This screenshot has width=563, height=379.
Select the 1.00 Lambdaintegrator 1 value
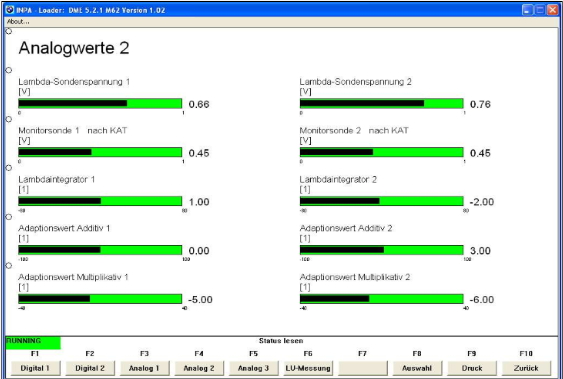pos(199,202)
